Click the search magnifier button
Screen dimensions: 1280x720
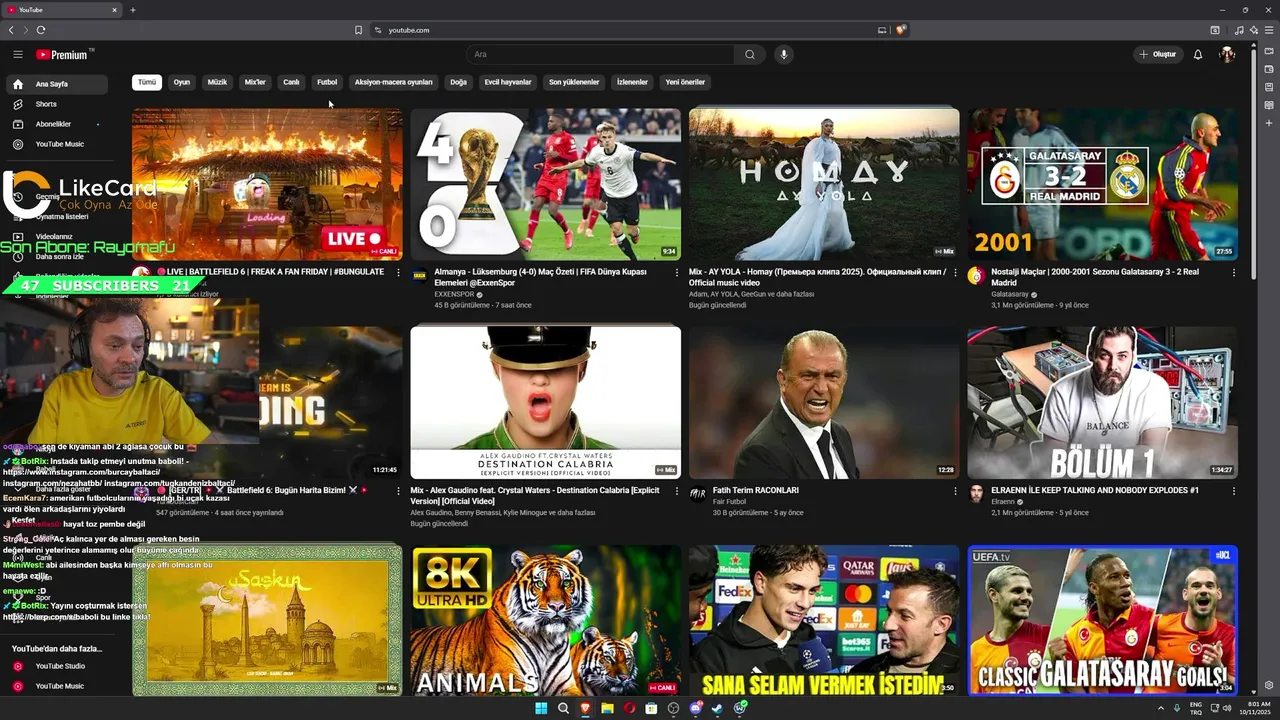(x=749, y=54)
